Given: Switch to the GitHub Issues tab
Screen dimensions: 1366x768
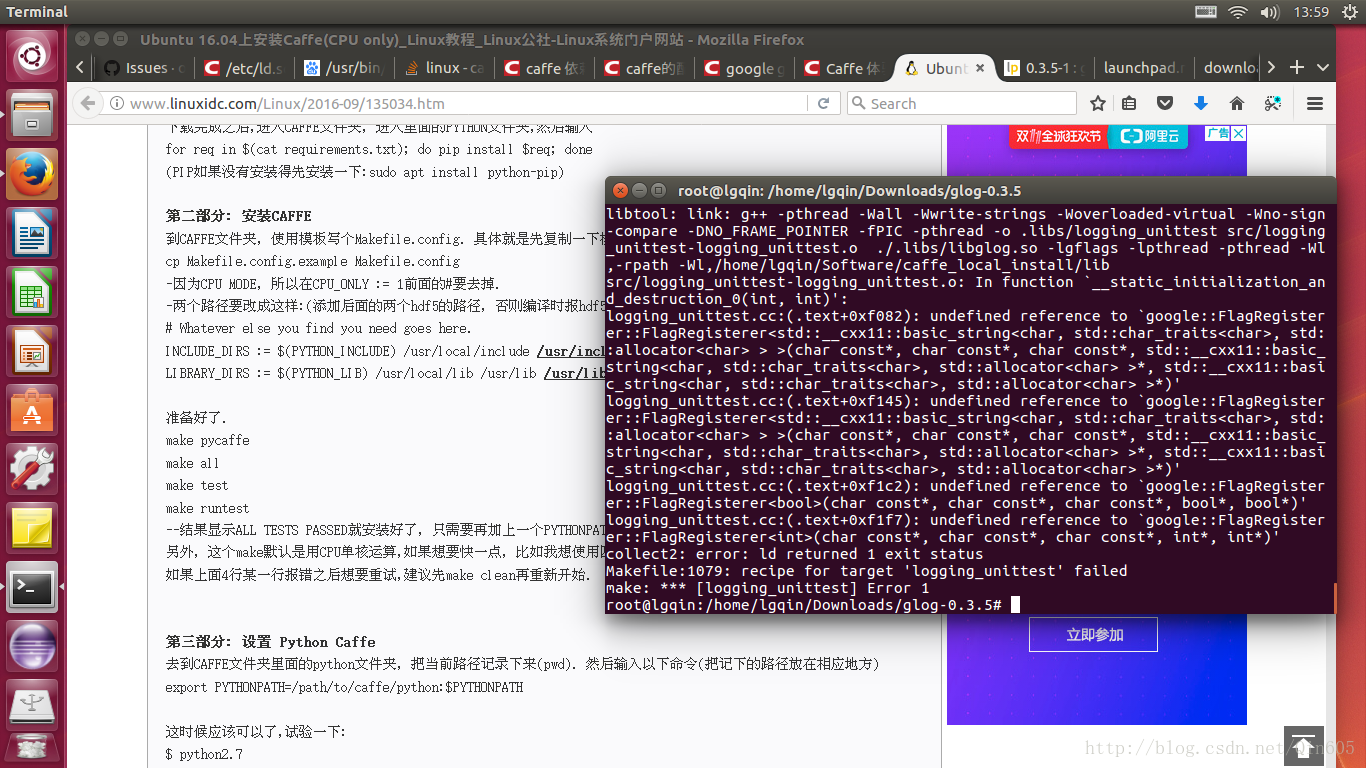Looking at the screenshot, I should coord(144,68).
